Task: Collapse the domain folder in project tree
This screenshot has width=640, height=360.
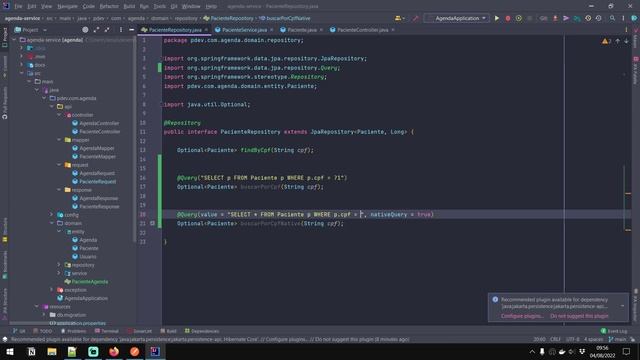Action: pos(52,223)
